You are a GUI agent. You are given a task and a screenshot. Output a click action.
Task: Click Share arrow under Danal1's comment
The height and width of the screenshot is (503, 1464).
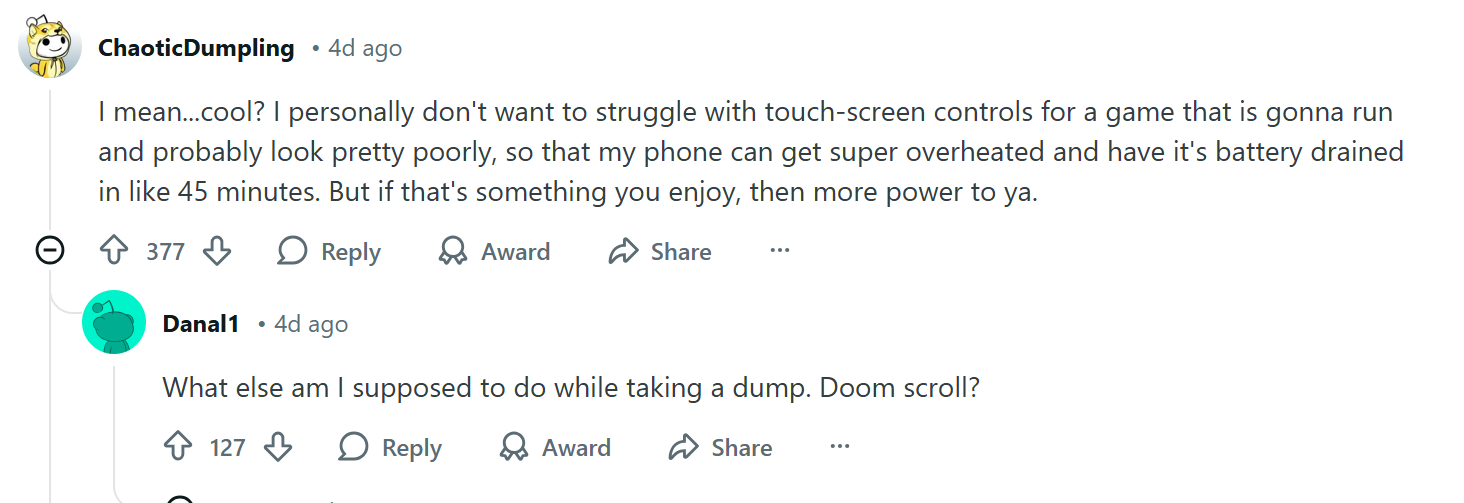[684, 447]
